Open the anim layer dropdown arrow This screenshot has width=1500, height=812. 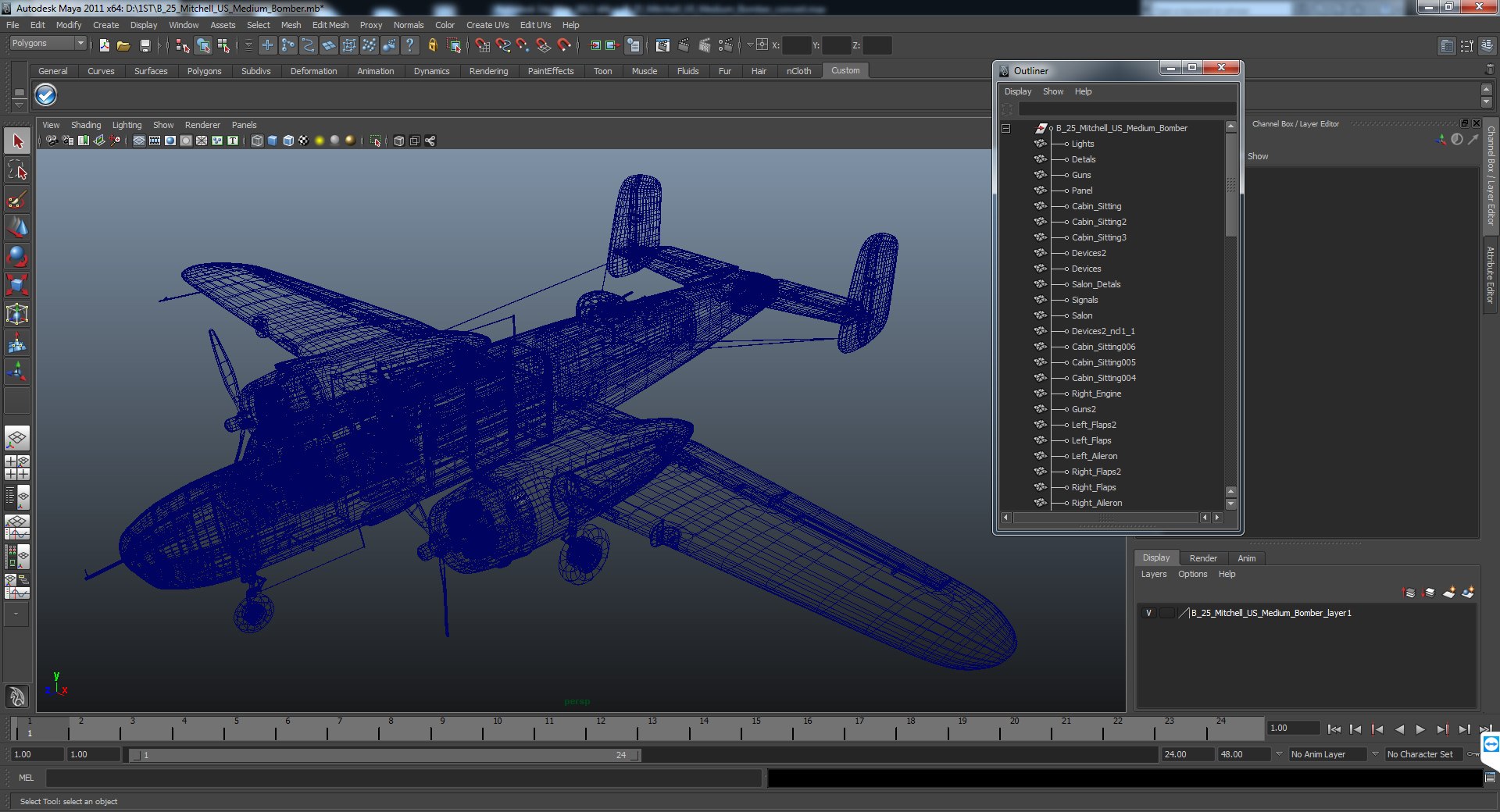1279,754
